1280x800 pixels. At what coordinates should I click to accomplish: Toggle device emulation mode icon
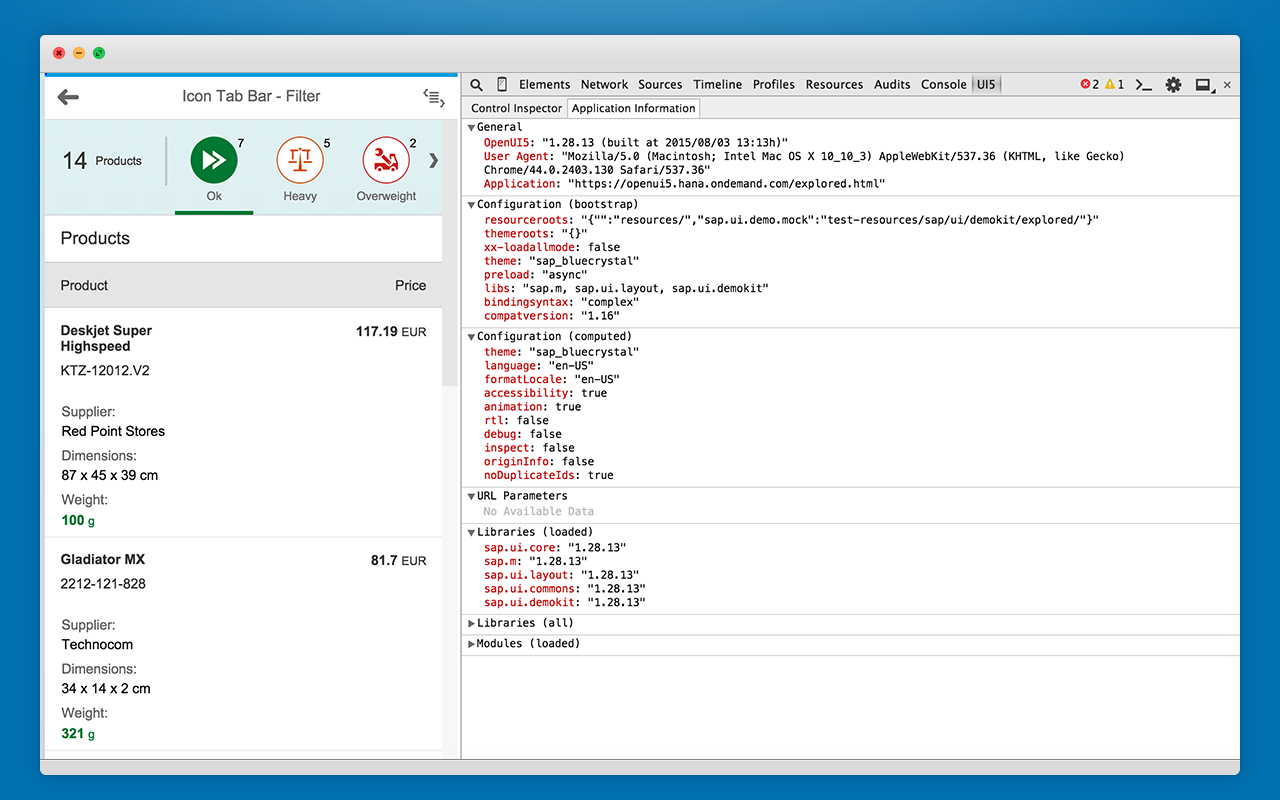tap(502, 84)
